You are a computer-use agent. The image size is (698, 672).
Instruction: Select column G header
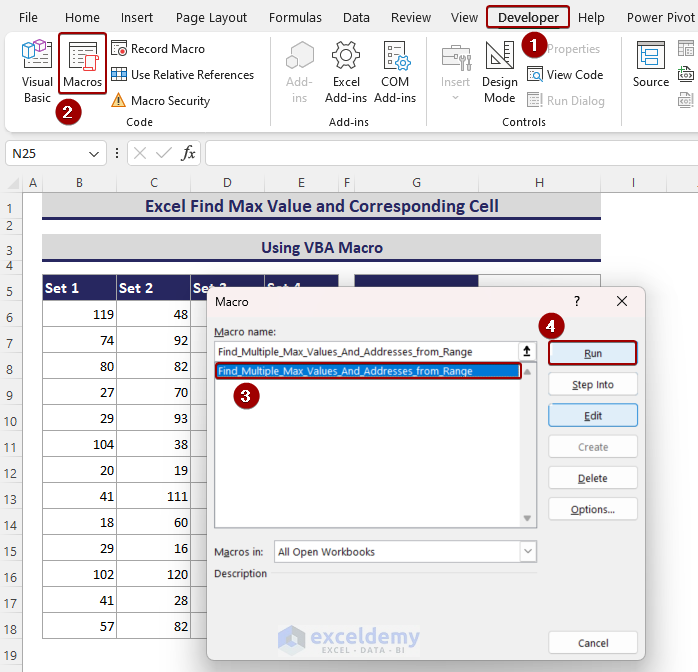(416, 182)
